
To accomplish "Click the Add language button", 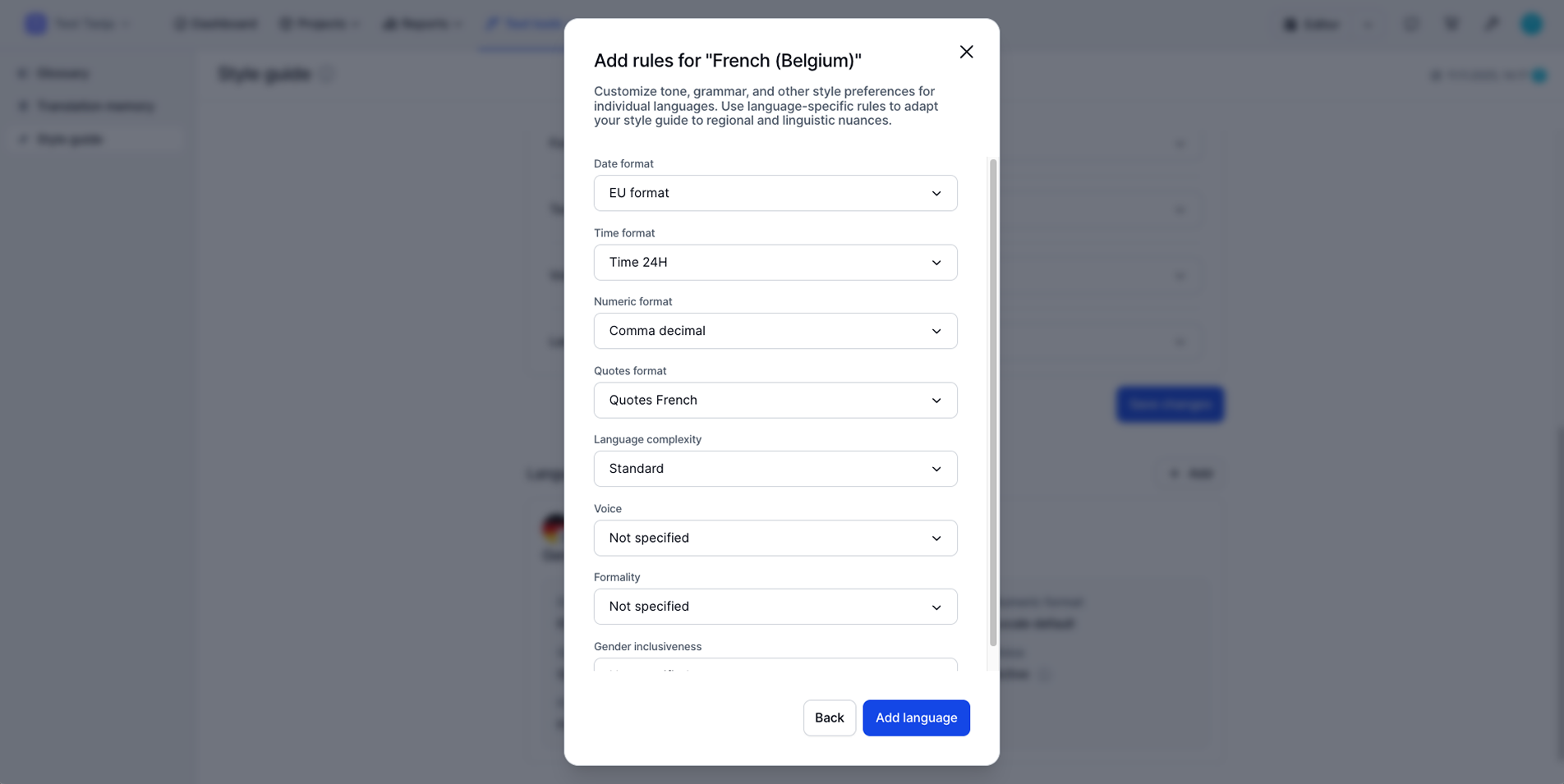I will [916, 718].
